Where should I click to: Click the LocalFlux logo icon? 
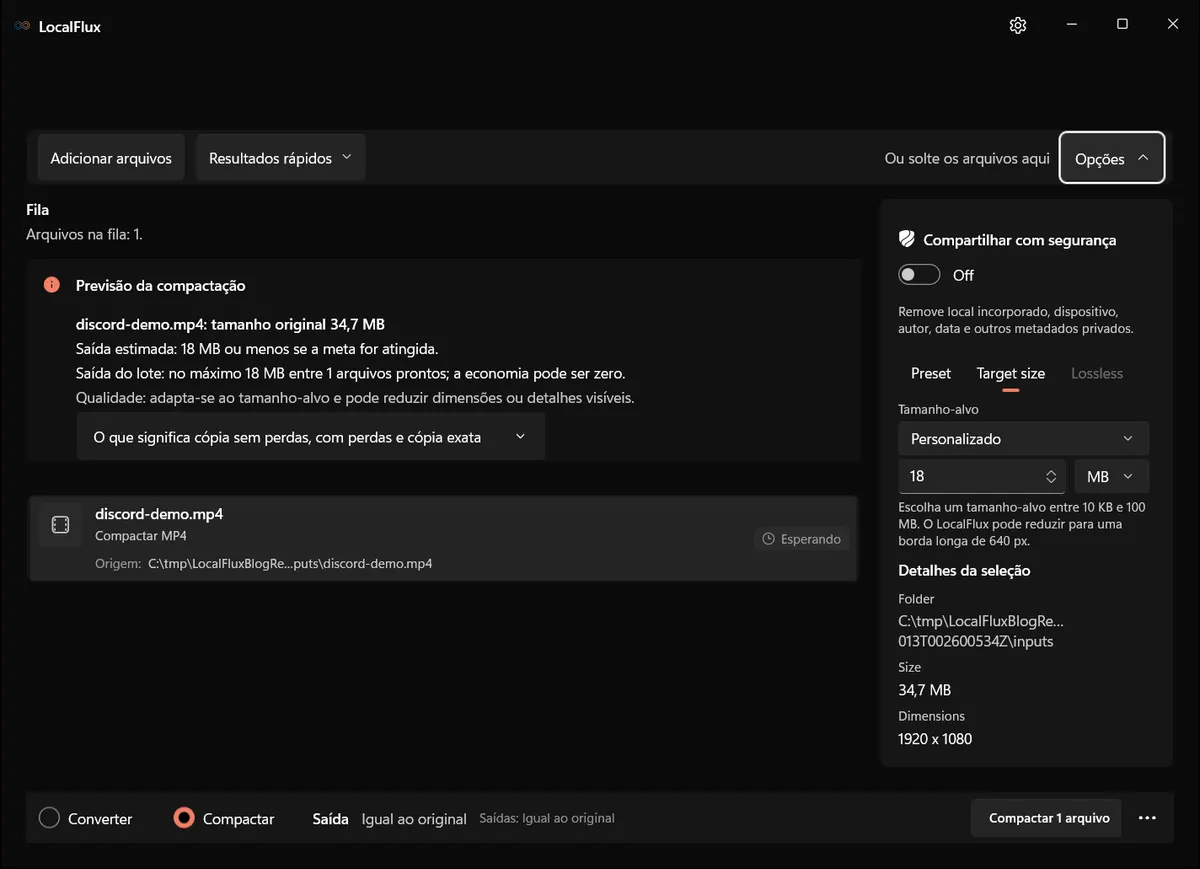22,27
